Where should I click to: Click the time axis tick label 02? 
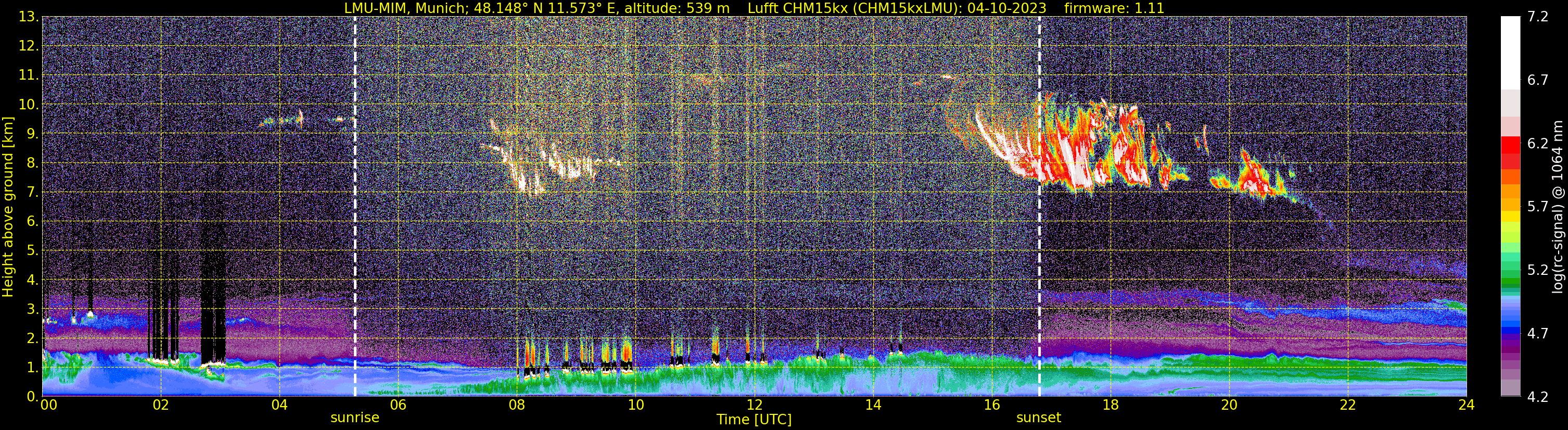tap(161, 406)
